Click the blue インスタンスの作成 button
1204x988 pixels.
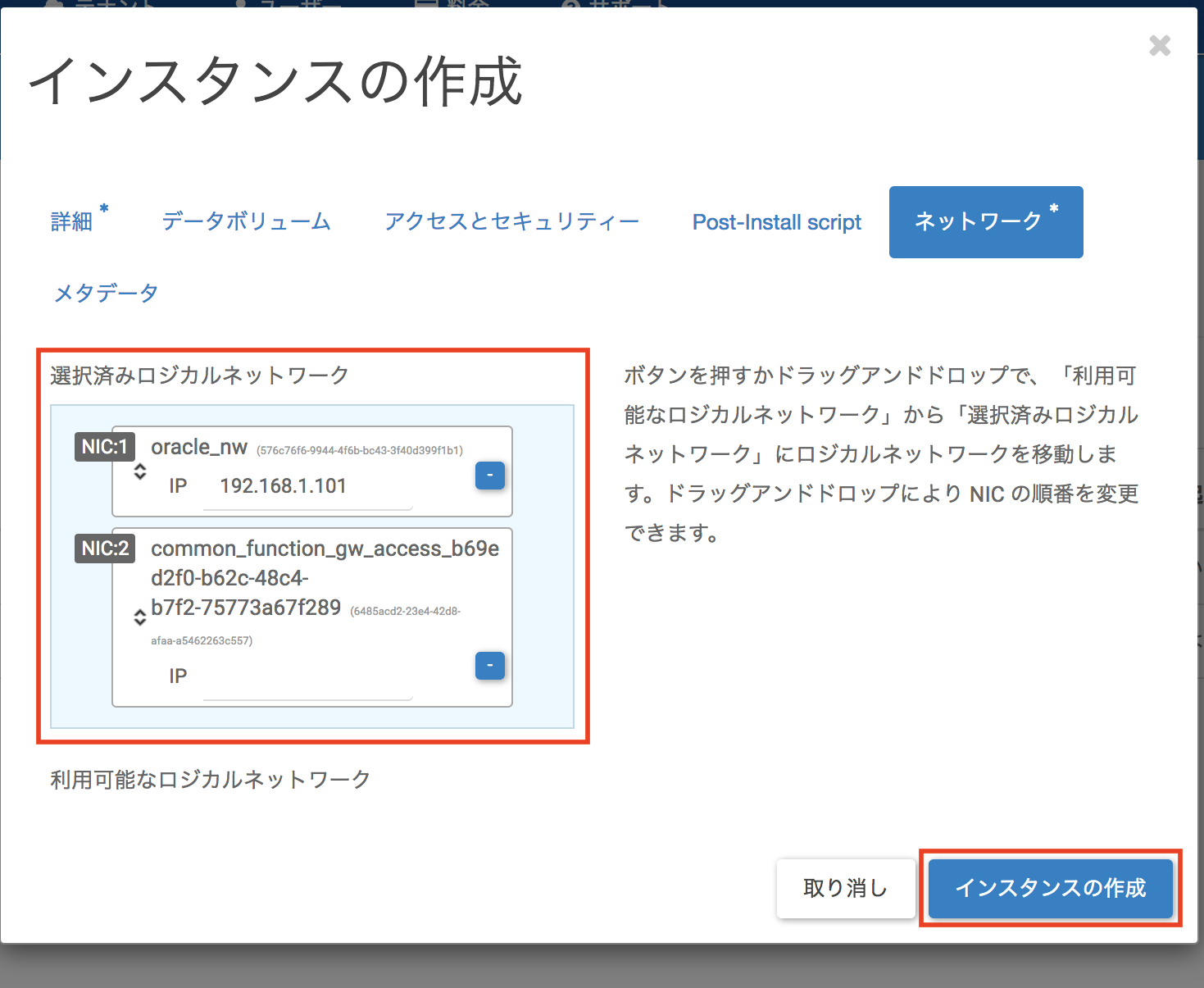(x=1050, y=888)
